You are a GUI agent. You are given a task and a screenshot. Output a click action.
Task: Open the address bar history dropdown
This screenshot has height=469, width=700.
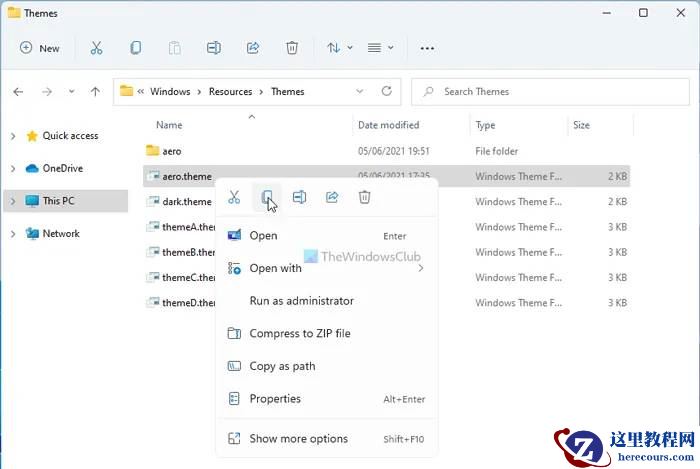[359, 91]
